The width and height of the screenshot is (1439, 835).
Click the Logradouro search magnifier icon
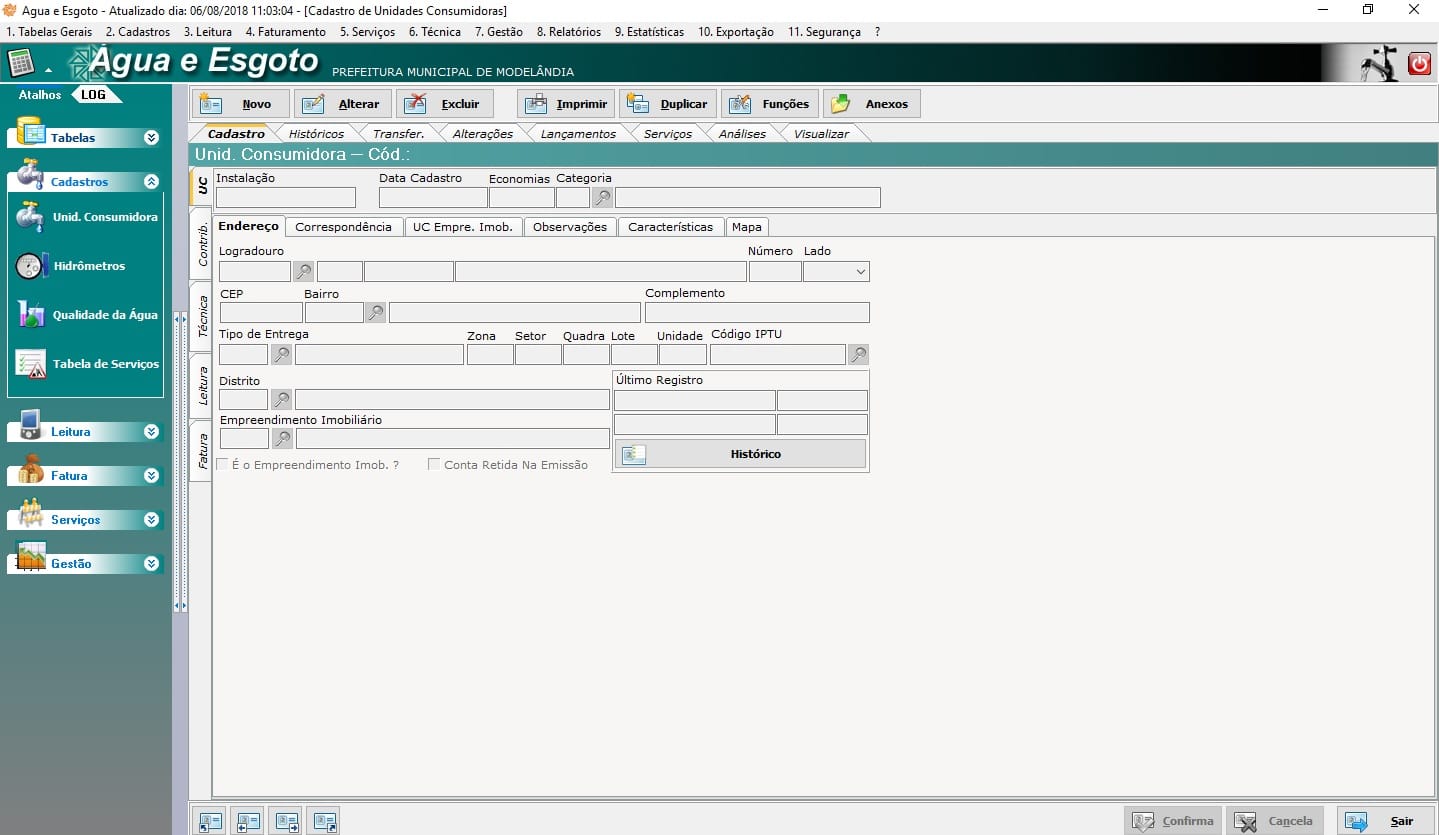pyautogui.click(x=303, y=271)
